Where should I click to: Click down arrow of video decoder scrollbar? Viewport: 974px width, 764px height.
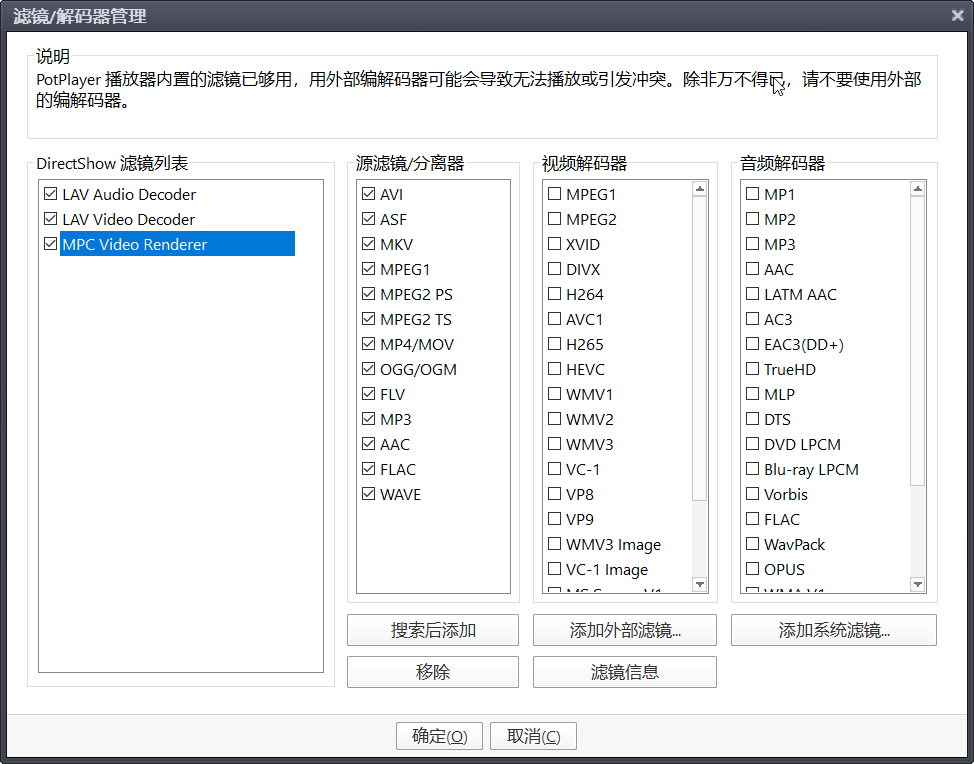(699, 585)
